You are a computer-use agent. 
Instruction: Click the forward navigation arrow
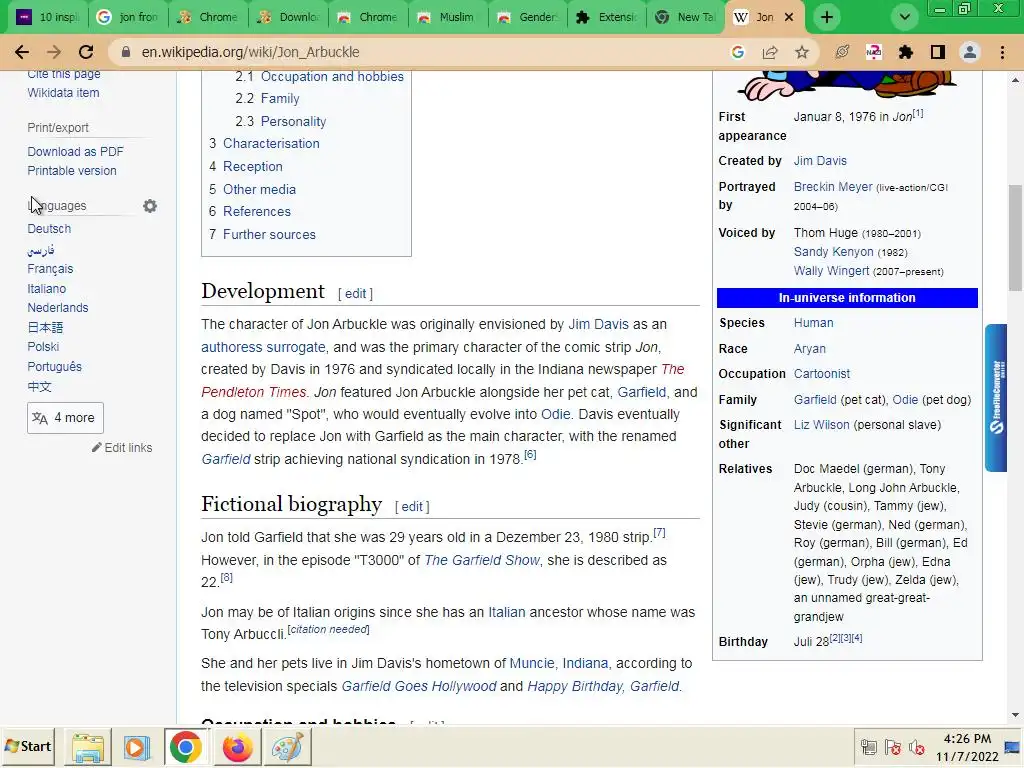coord(54,52)
